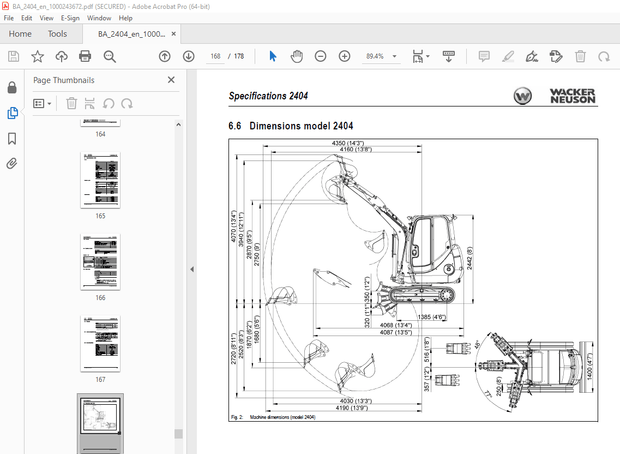
Task: Open the View menu
Action: click(x=46, y=18)
